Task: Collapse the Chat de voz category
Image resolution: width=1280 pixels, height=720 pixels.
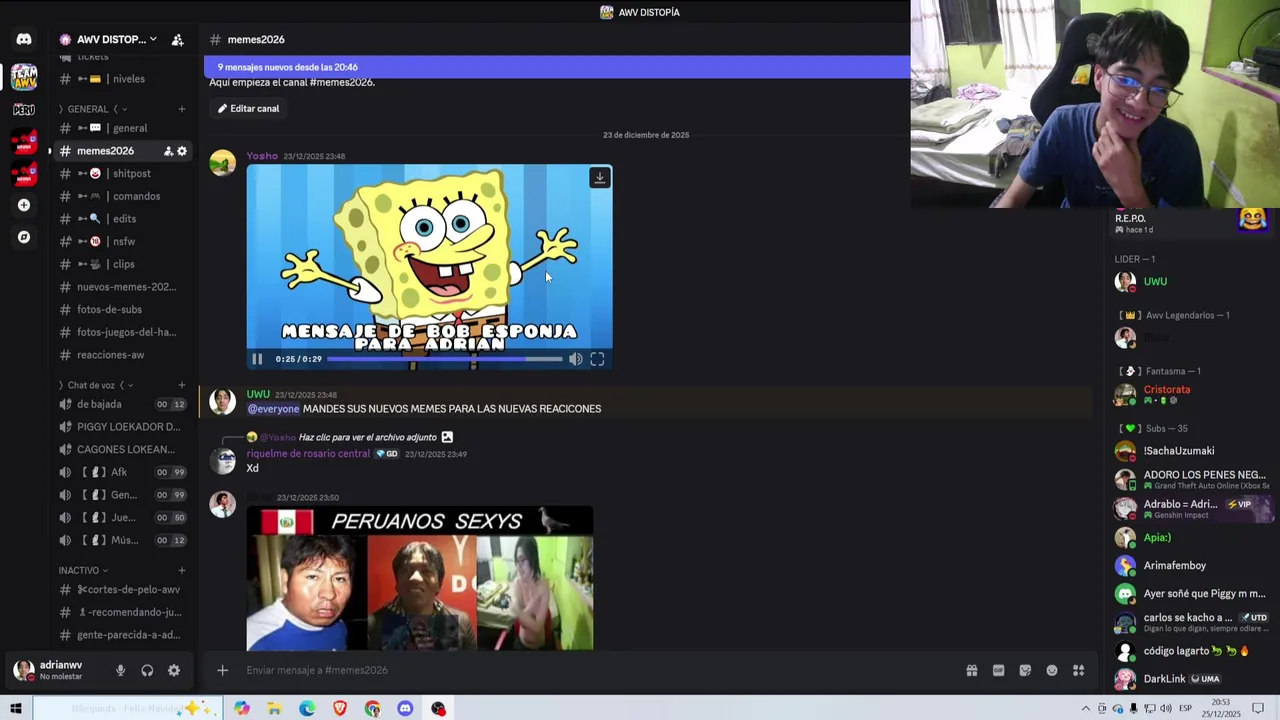Action: [x=96, y=385]
